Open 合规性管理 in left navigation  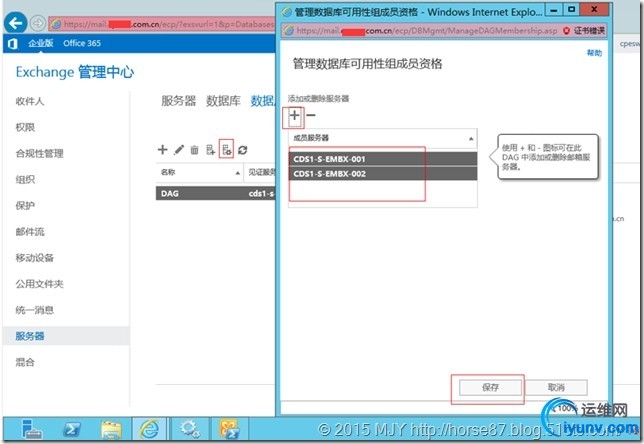click(x=39, y=154)
